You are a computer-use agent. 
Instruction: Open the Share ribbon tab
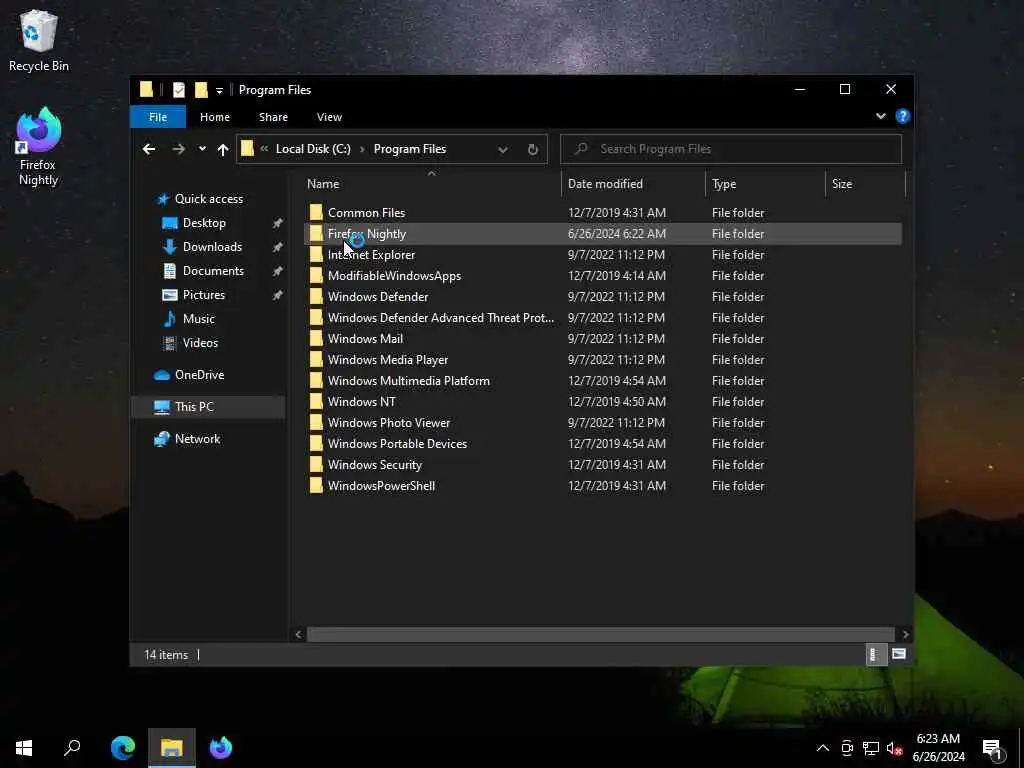point(273,117)
